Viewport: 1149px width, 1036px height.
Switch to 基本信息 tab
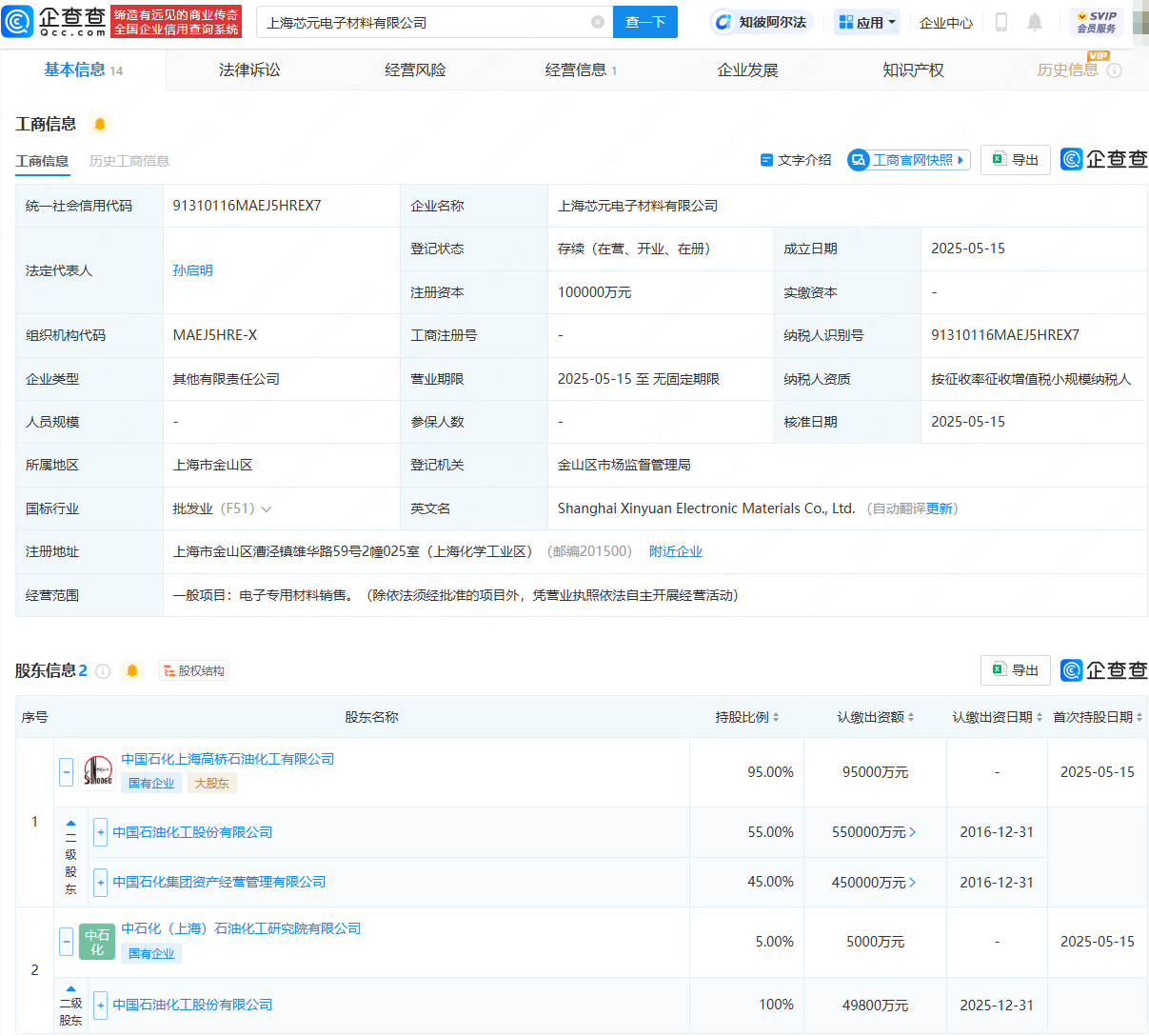[83, 70]
